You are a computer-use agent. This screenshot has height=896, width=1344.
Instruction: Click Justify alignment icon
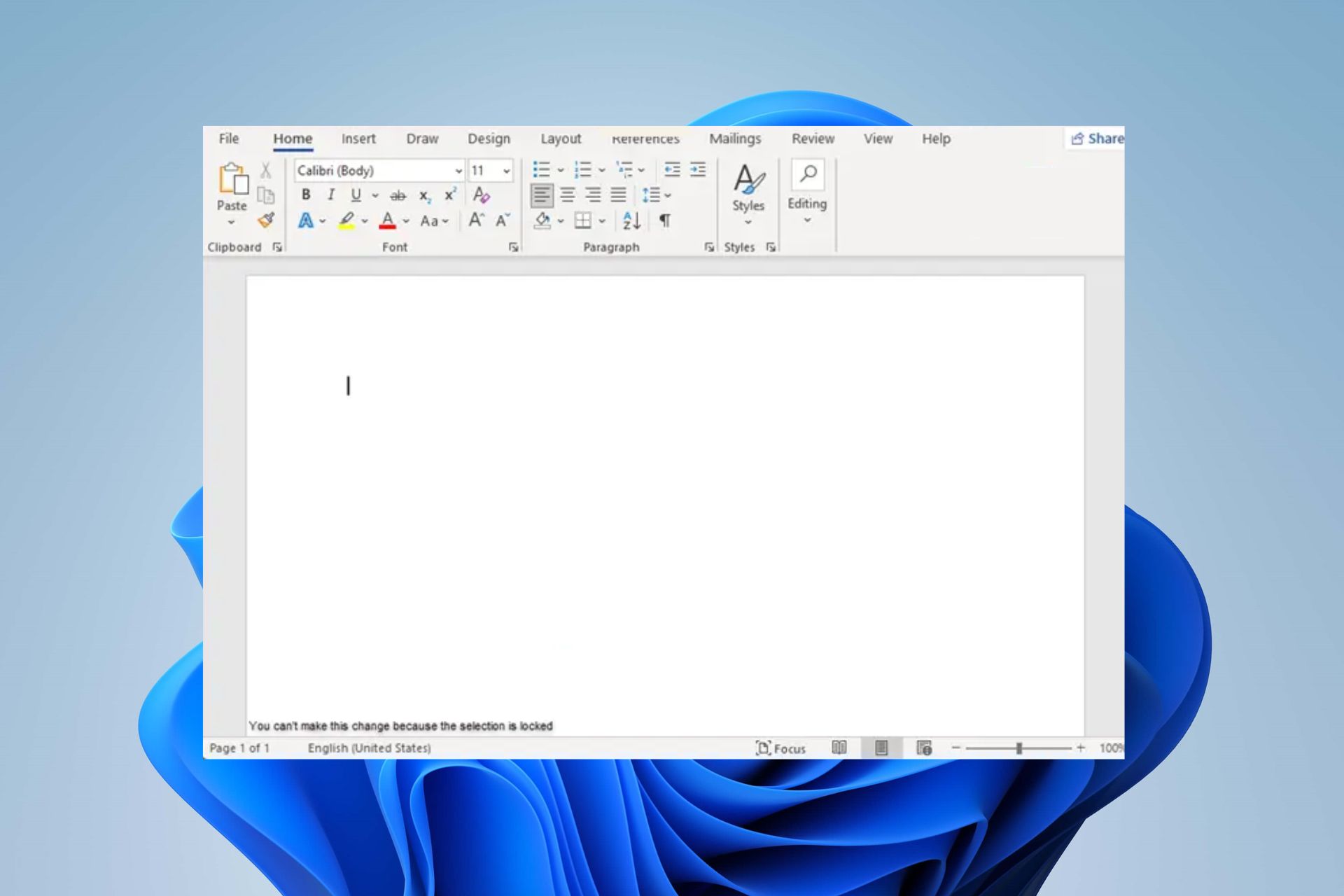[x=618, y=195]
